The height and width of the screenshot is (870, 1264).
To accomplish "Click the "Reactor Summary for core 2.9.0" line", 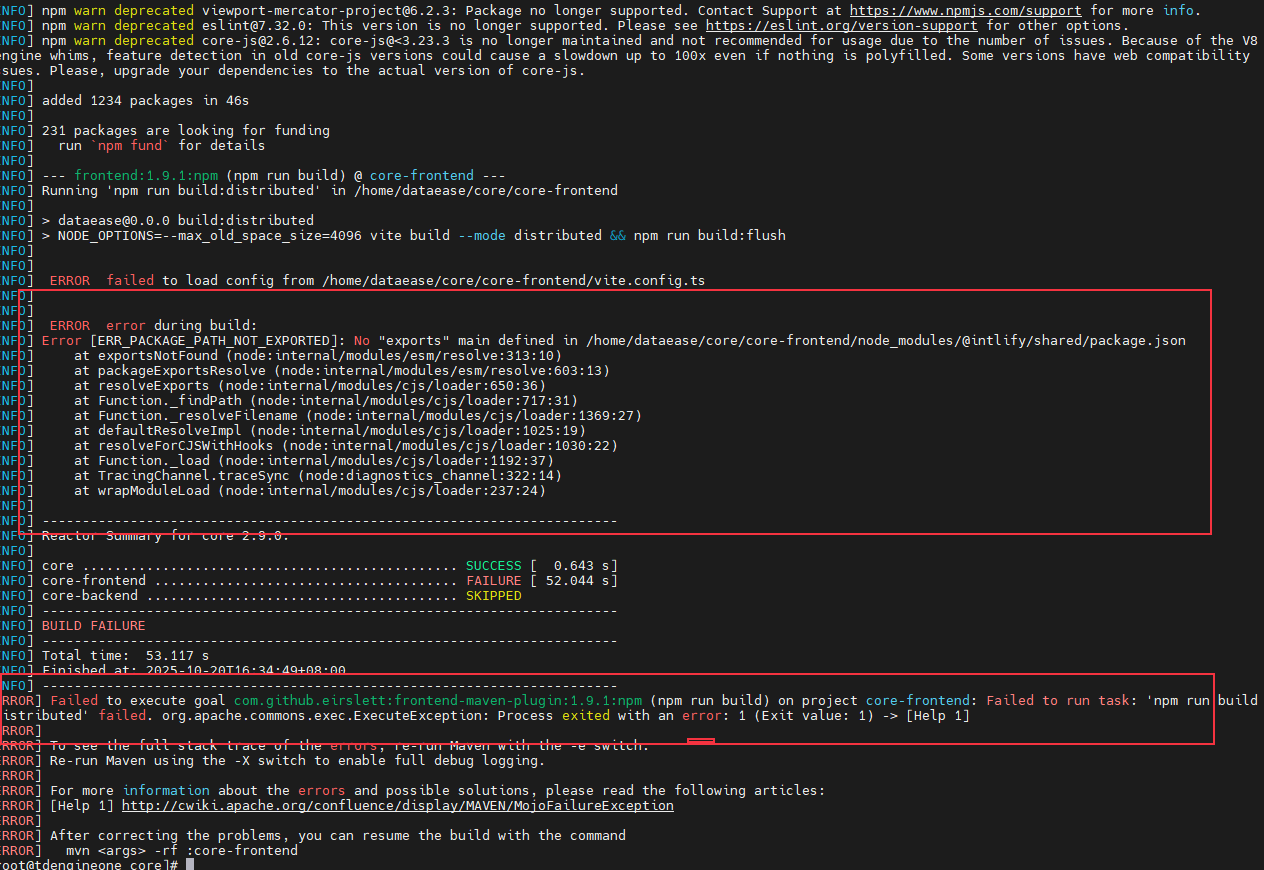I will (165, 536).
